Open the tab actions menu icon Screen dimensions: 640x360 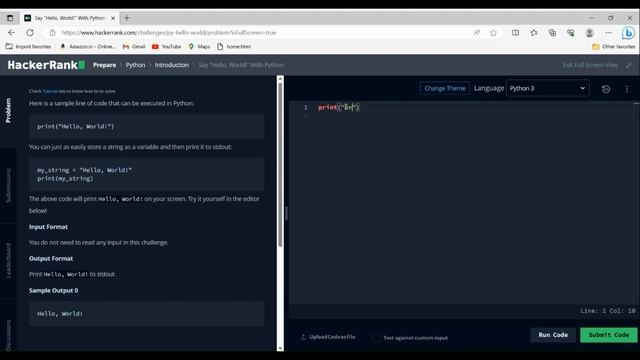click(10, 18)
